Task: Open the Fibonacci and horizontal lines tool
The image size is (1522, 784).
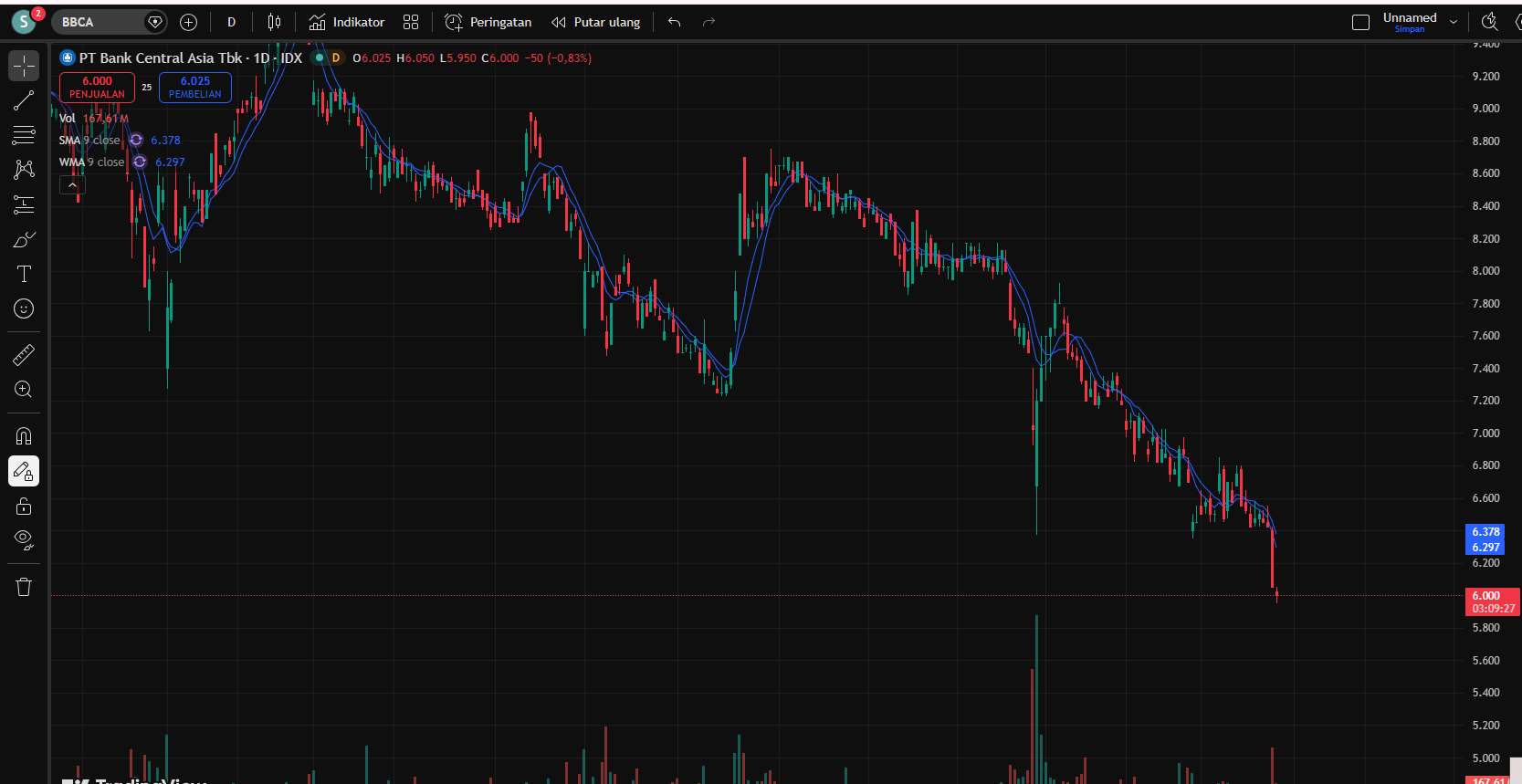Action: click(24, 135)
